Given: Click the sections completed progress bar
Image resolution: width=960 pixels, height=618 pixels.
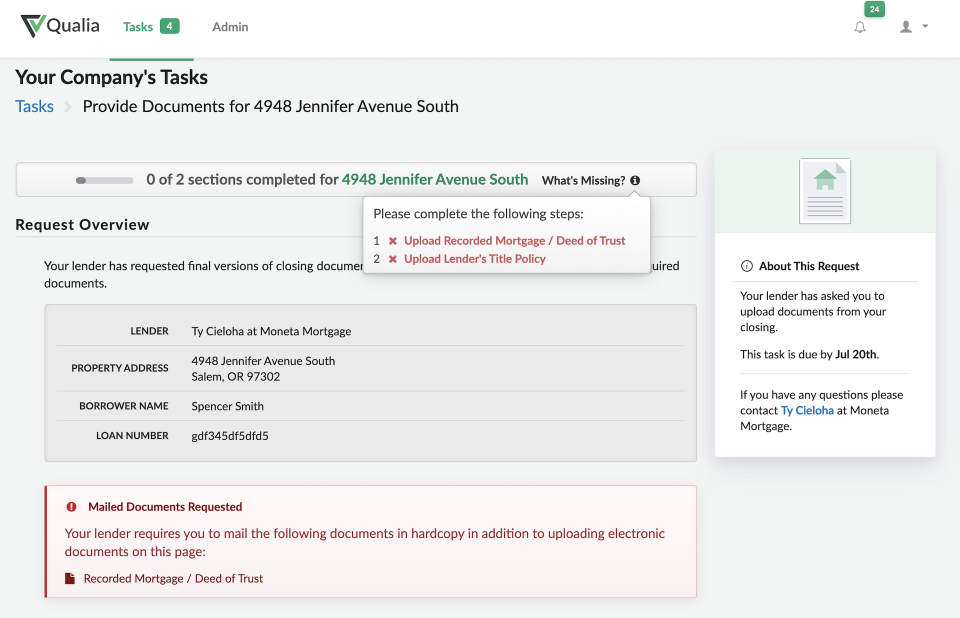Looking at the screenshot, I should coord(105,180).
